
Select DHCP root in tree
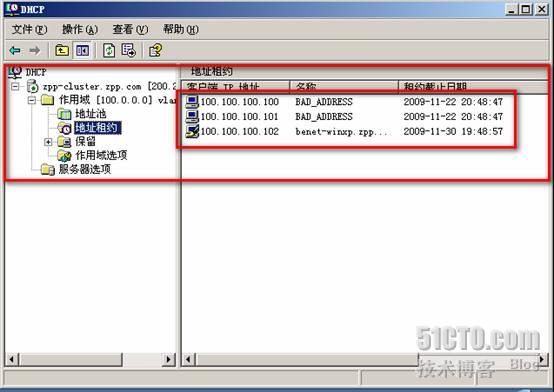tap(36, 72)
